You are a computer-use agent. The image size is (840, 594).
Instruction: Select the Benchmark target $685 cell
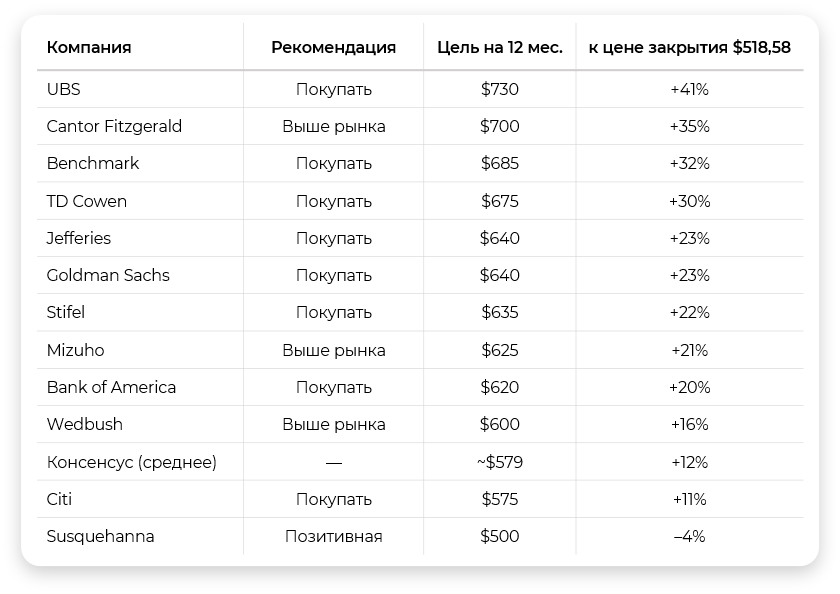coord(500,163)
